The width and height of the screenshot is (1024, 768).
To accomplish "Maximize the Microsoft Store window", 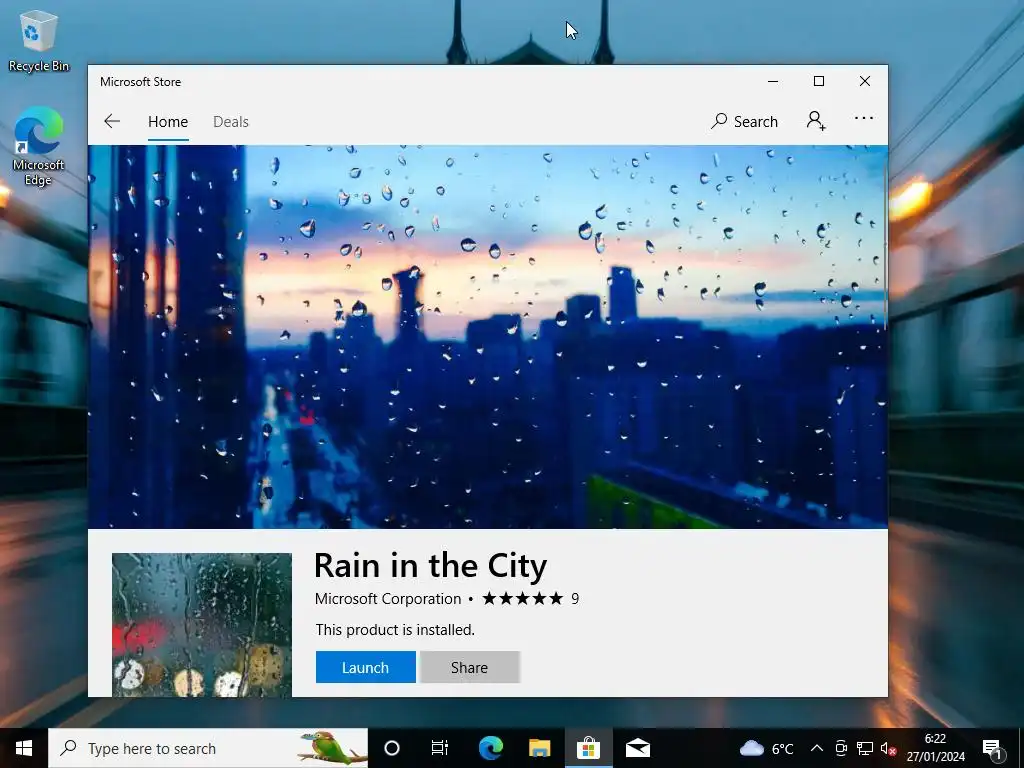I will pos(819,82).
